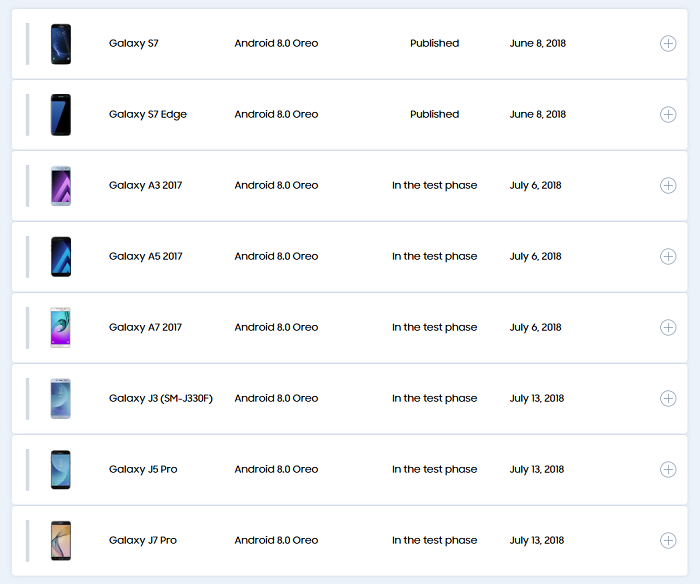Image resolution: width=700 pixels, height=584 pixels.
Task: Click the Galaxy S7 phone image
Action: click(x=61, y=44)
